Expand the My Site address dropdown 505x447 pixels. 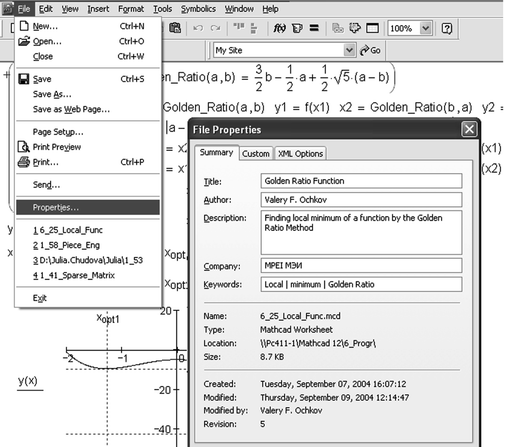click(349, 50)
